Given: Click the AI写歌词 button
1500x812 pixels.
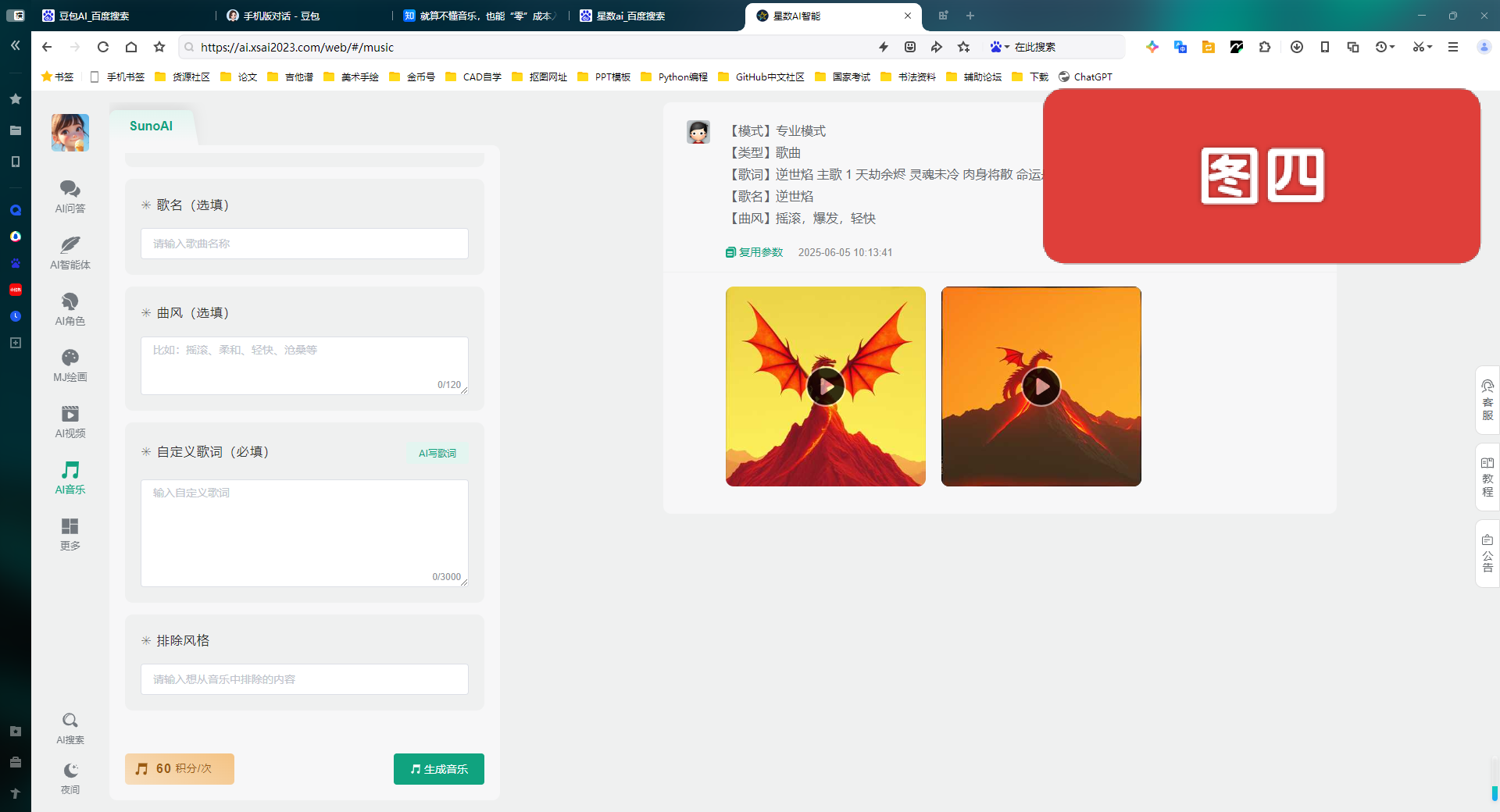Looking at the screenshot, I should pyautogui.click(x=437, y=453).
